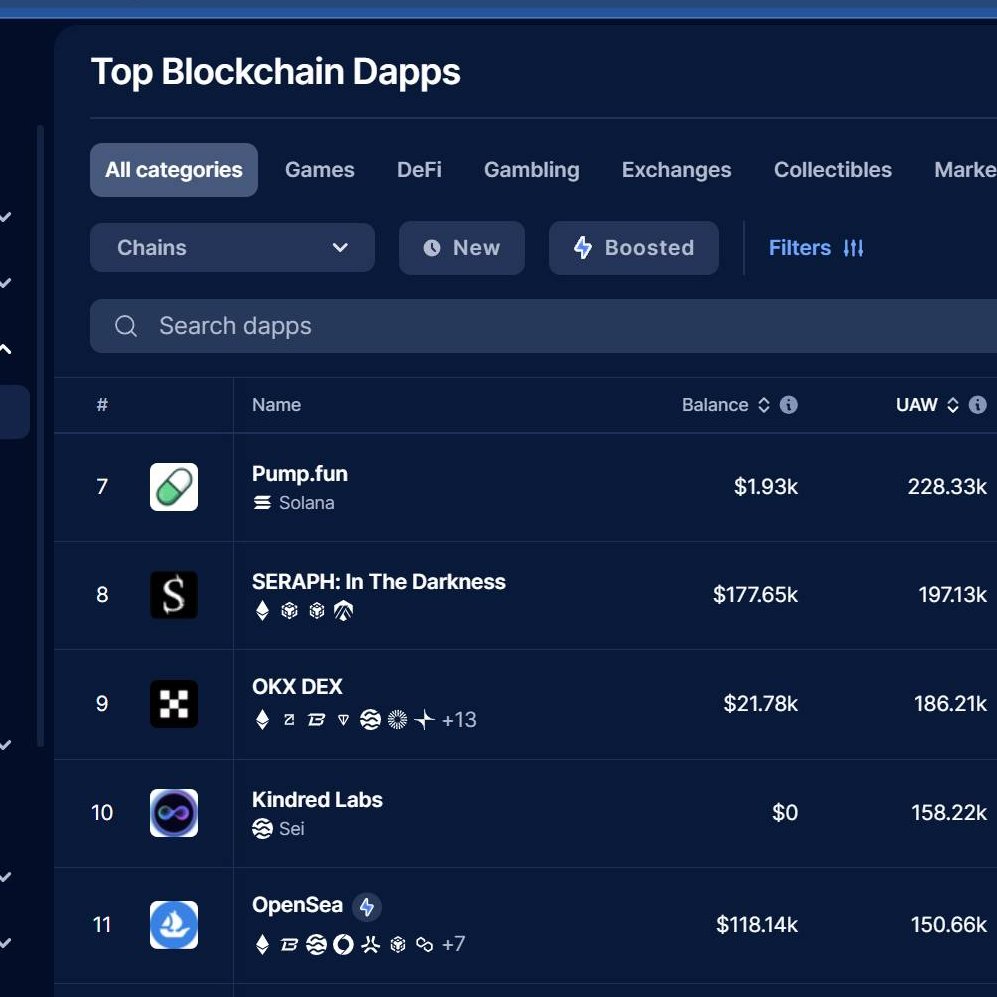Click the Sei chain icon in OKX DEX row
This screenshot has width=997, height=997.
370,720
